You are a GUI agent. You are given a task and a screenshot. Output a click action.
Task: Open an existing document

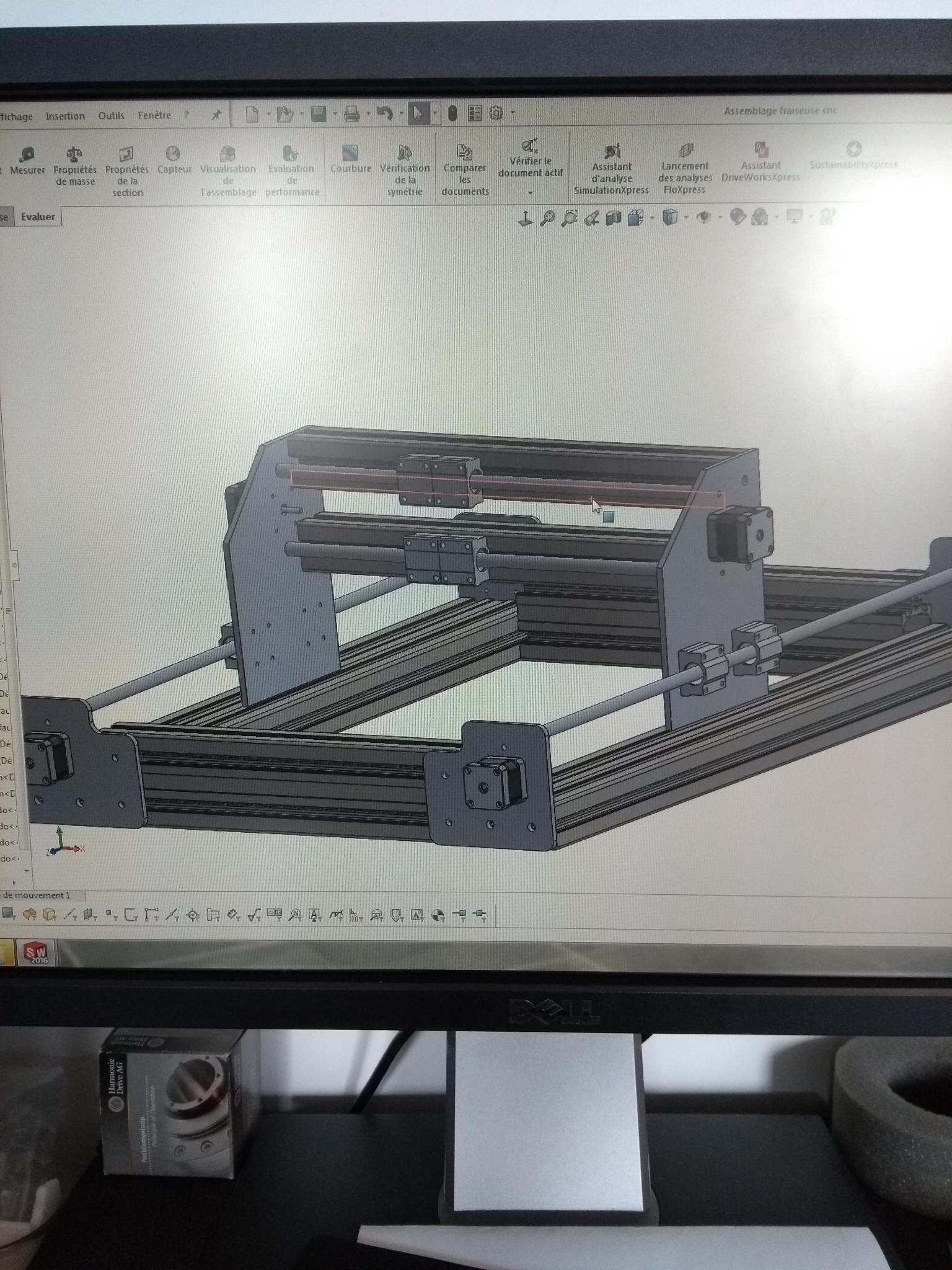(284, 114)
